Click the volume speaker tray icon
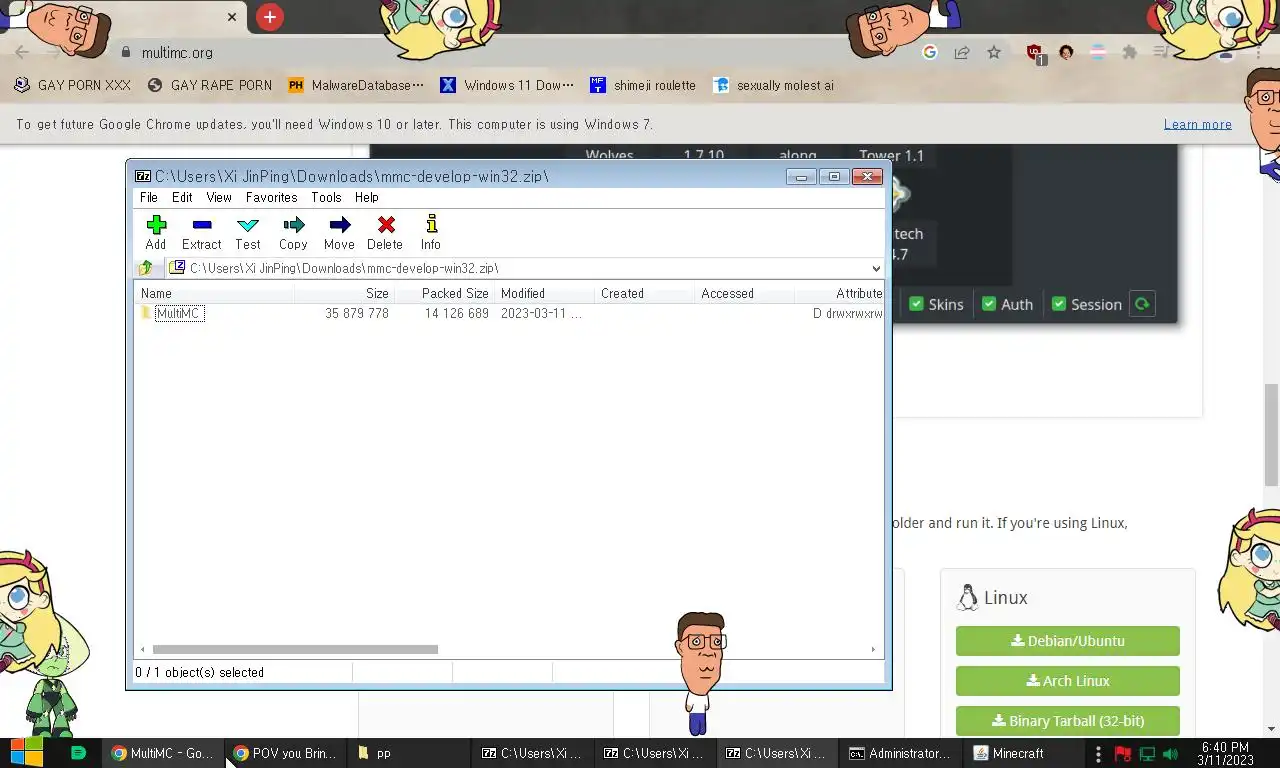 (1170, 753)
